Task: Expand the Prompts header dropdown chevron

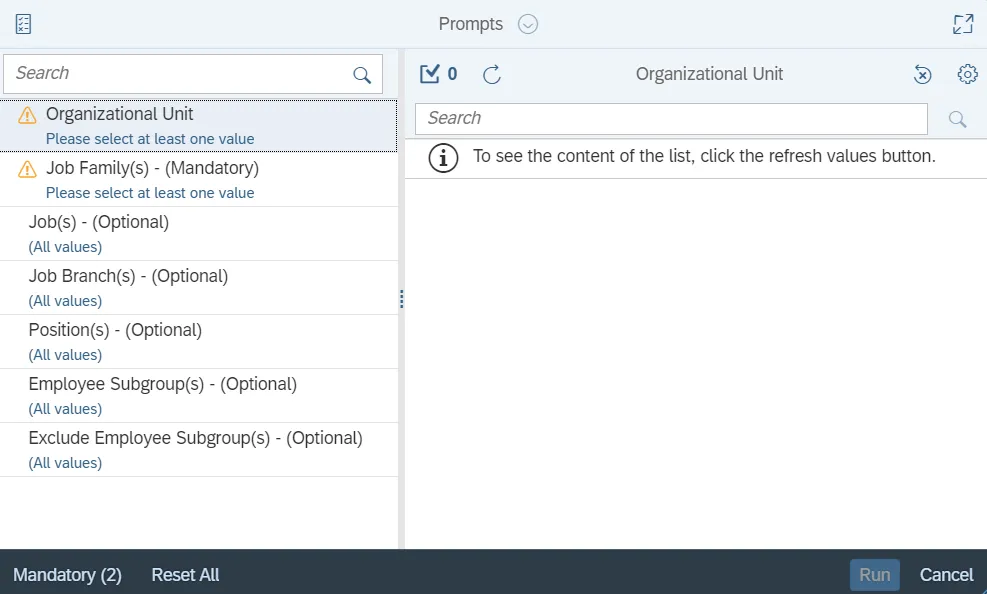Action: (528, 24)
